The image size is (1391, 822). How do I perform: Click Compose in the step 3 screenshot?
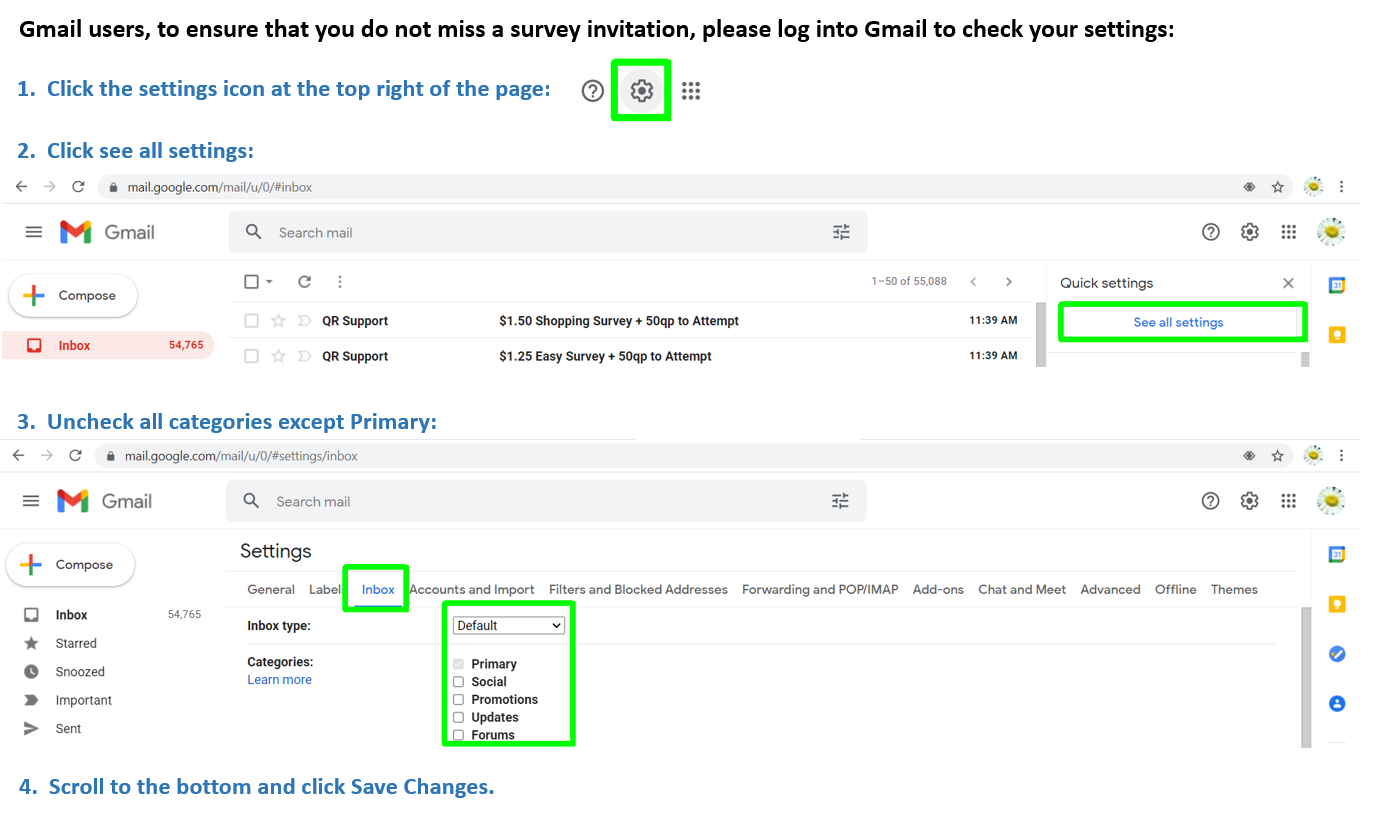pyautogui.click(x=71, y=564)
